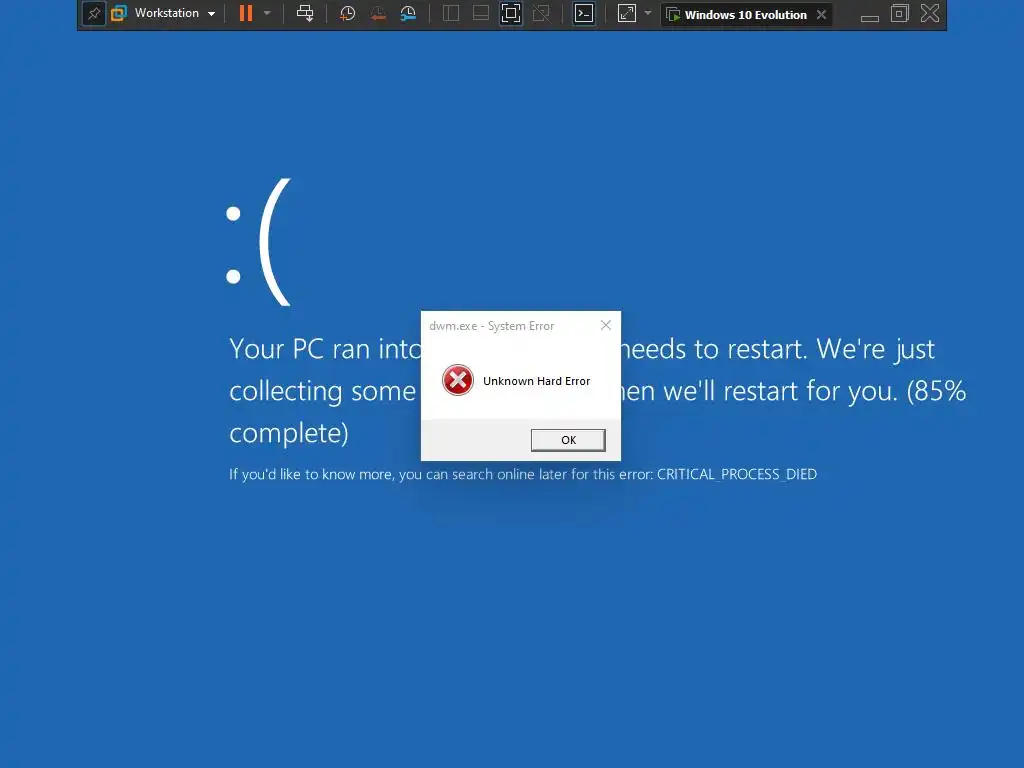Send Ctrl+Alt+Del to the virtual machine

point(305,14)
